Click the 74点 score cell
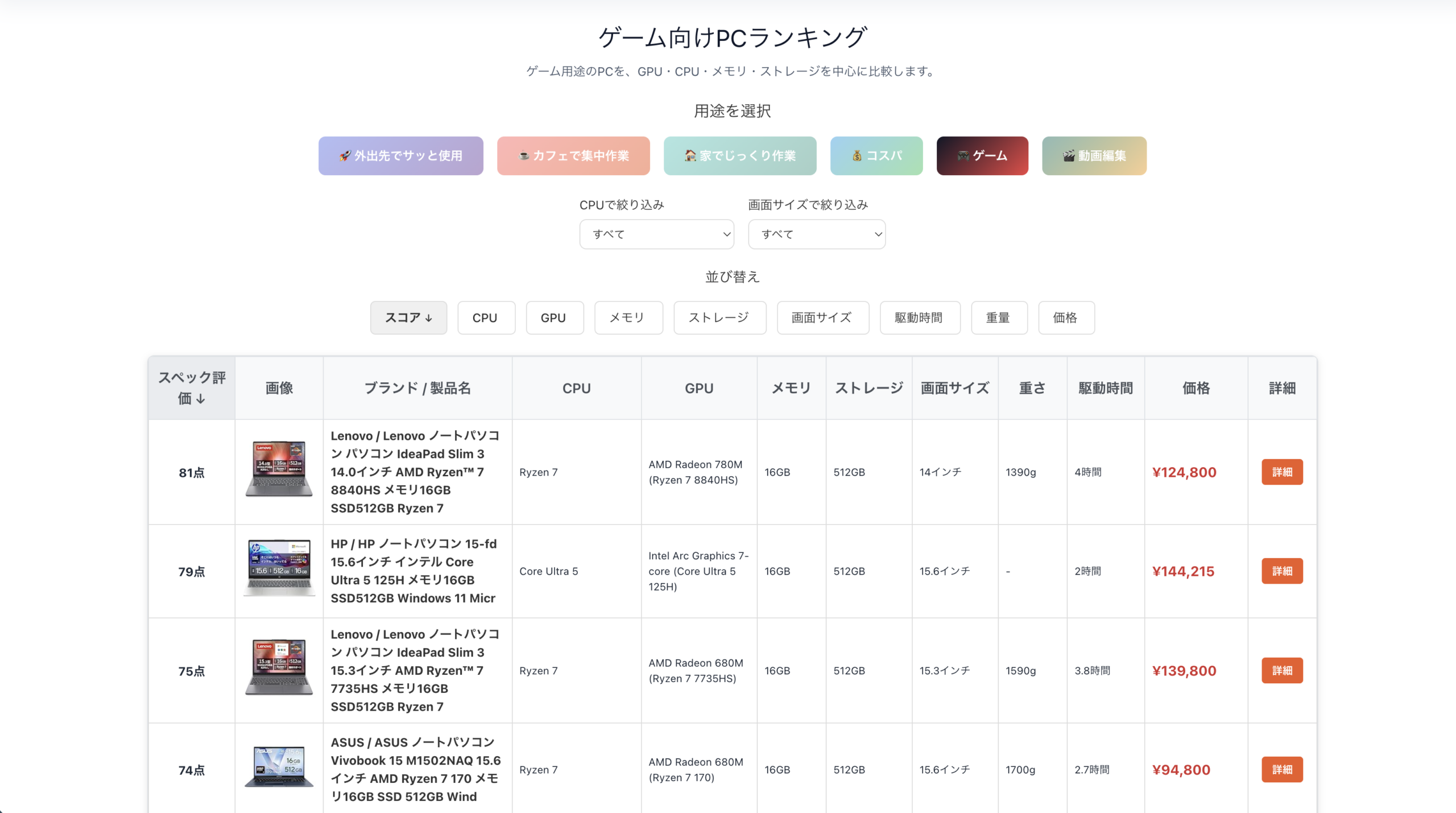Screen dimensions: 1456x813 [x=192, y=770]
